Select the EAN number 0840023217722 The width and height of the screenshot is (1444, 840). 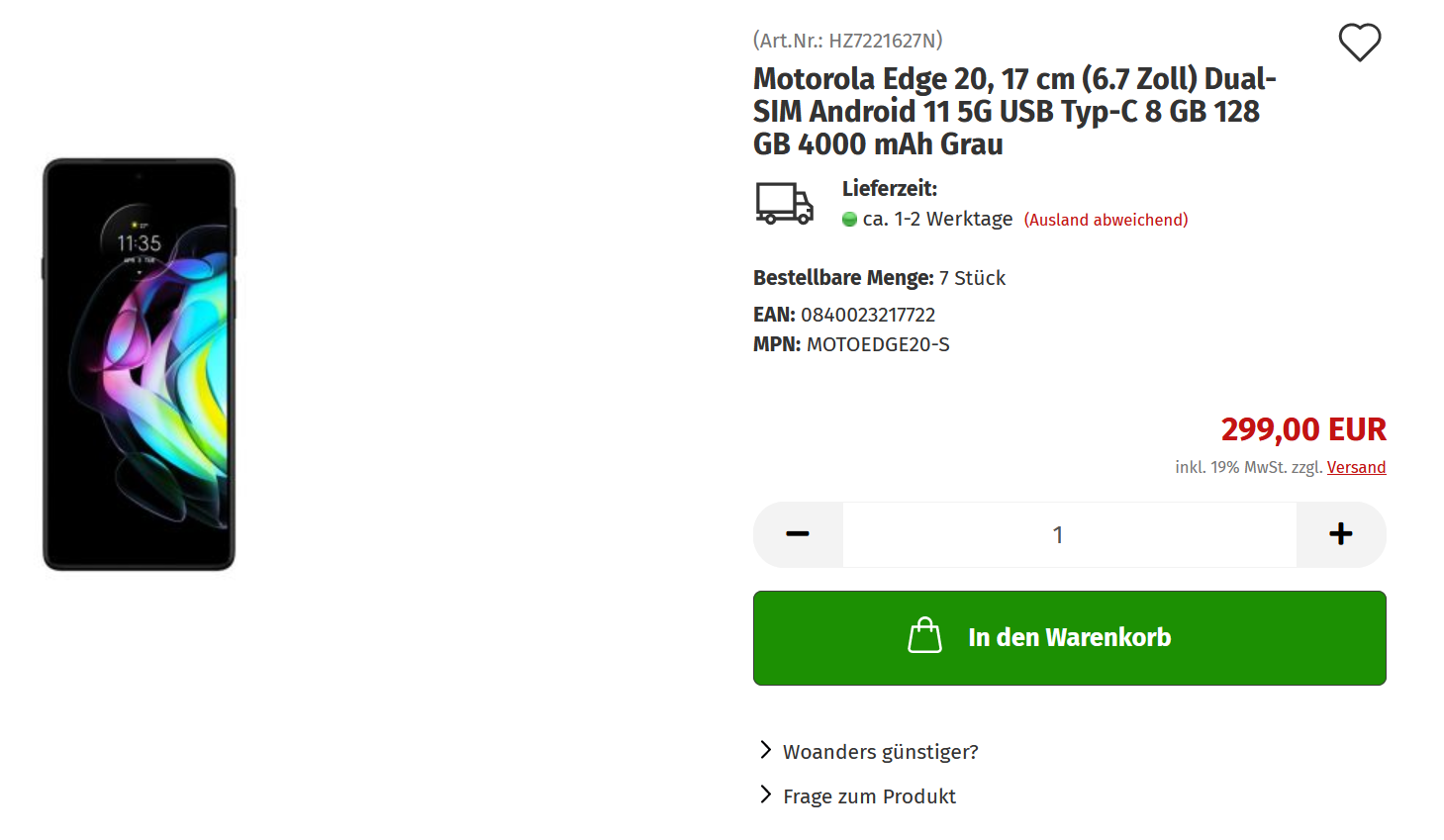point(868,315)
